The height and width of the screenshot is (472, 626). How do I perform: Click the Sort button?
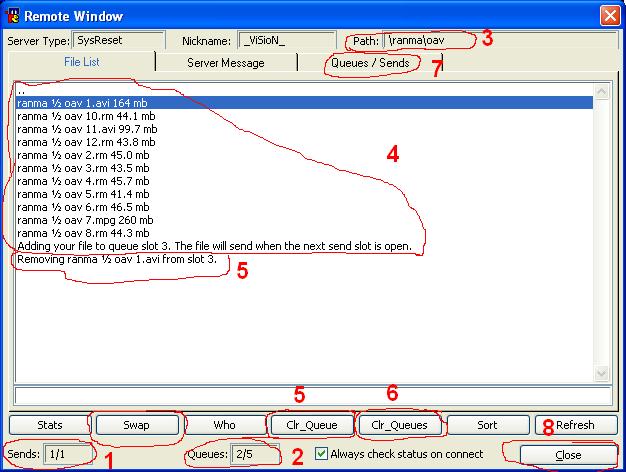(x=487, y=425)
